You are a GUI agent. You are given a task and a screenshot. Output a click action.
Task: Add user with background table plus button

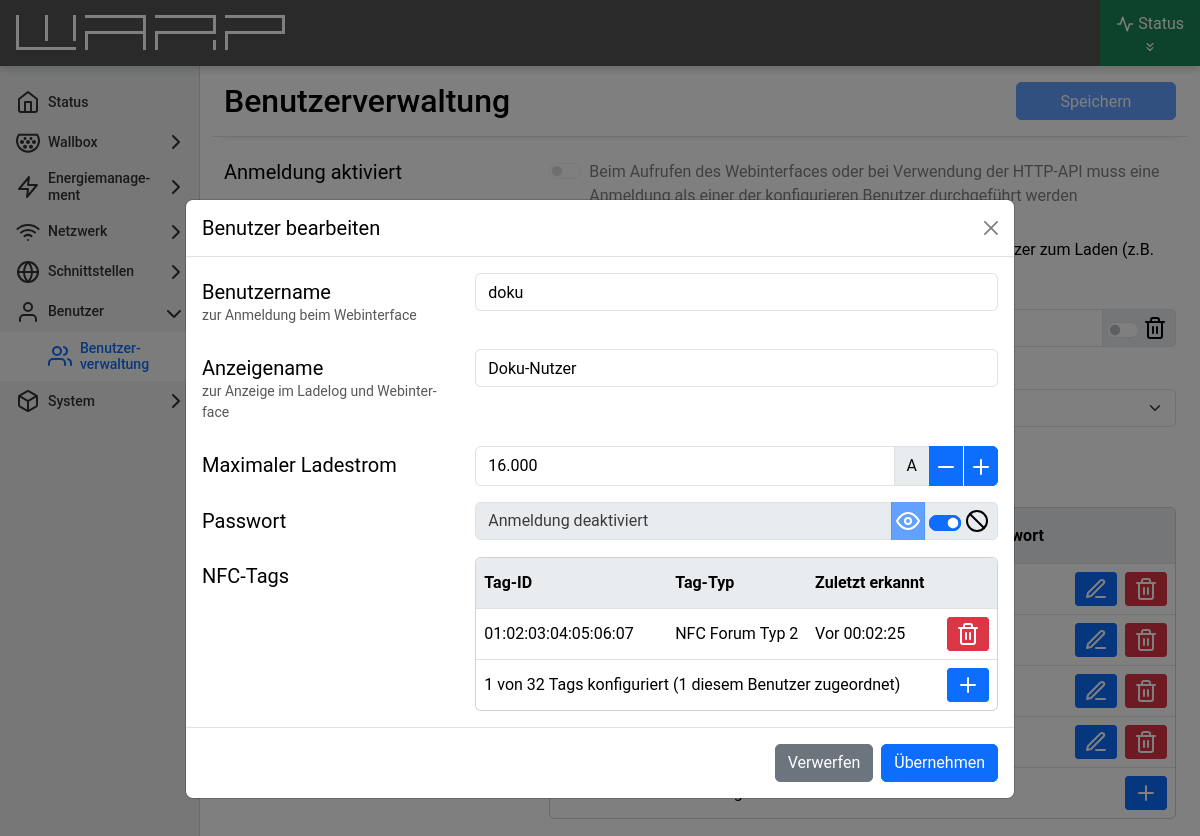point(1146,793)
